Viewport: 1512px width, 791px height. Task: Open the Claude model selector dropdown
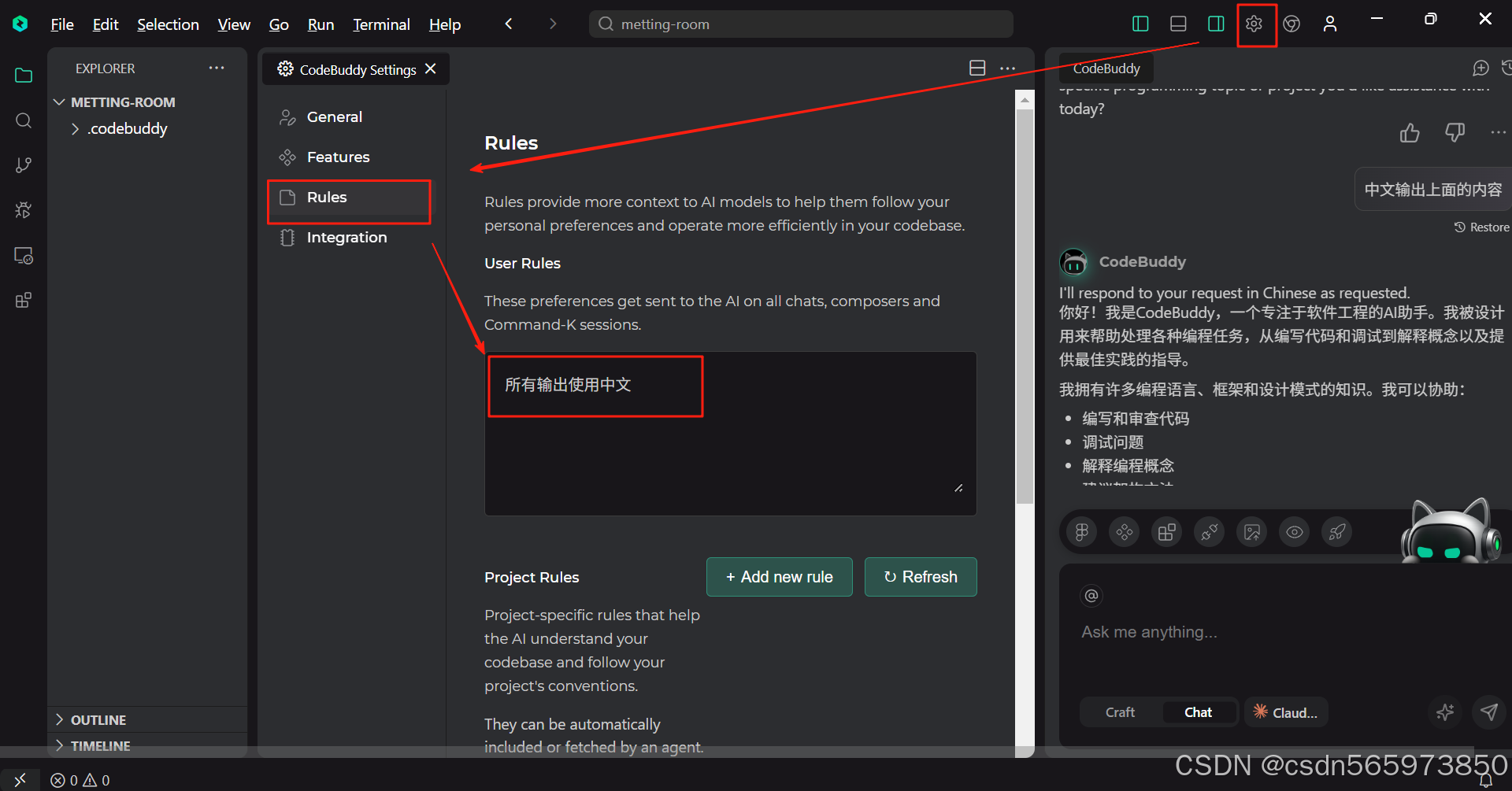[1285, 712]
